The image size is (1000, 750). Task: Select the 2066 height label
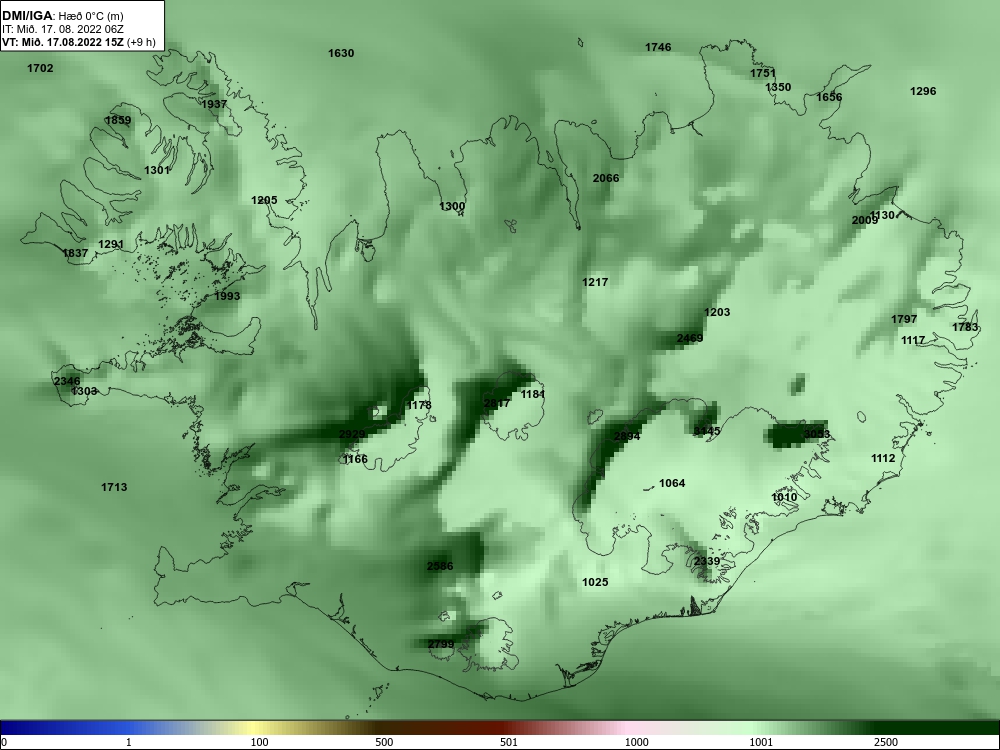point(606,178)
